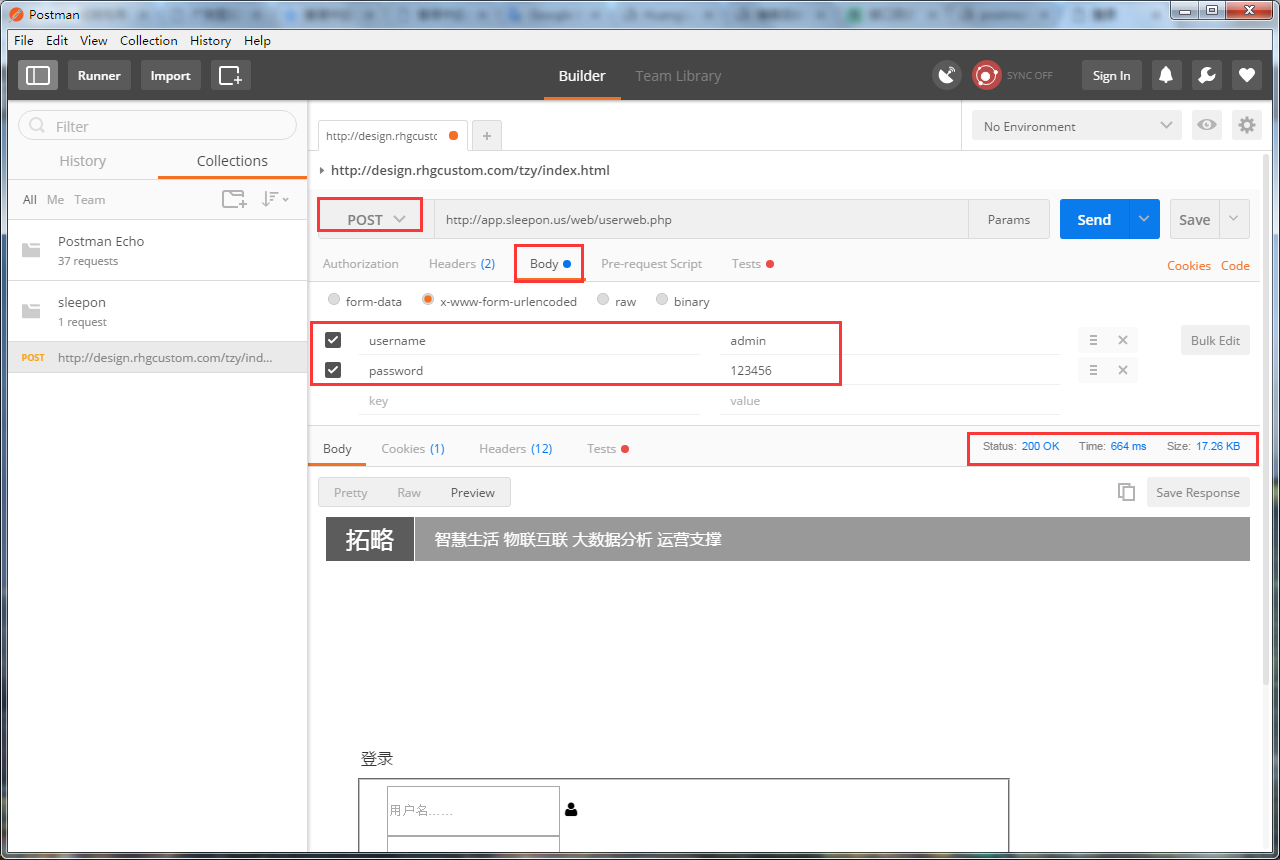Add a new request tab with plus
Screen dimensions: 1280x860
pyautogui.click(x=487, y=135)
